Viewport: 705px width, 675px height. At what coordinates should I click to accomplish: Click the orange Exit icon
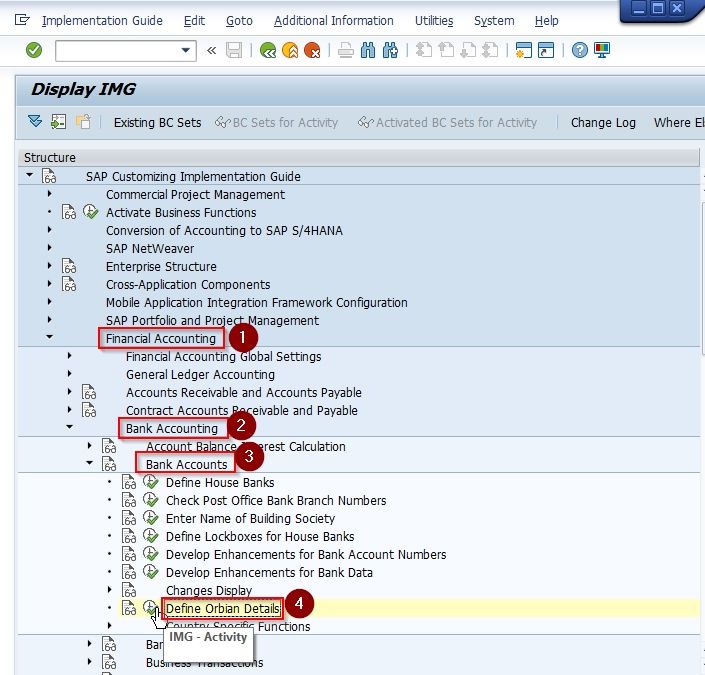pyautogui.click(x=290, y=50)
